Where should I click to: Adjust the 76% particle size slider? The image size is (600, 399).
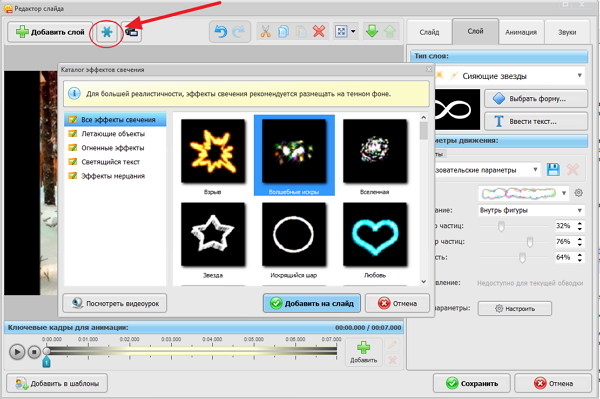[x=530, y=242]
